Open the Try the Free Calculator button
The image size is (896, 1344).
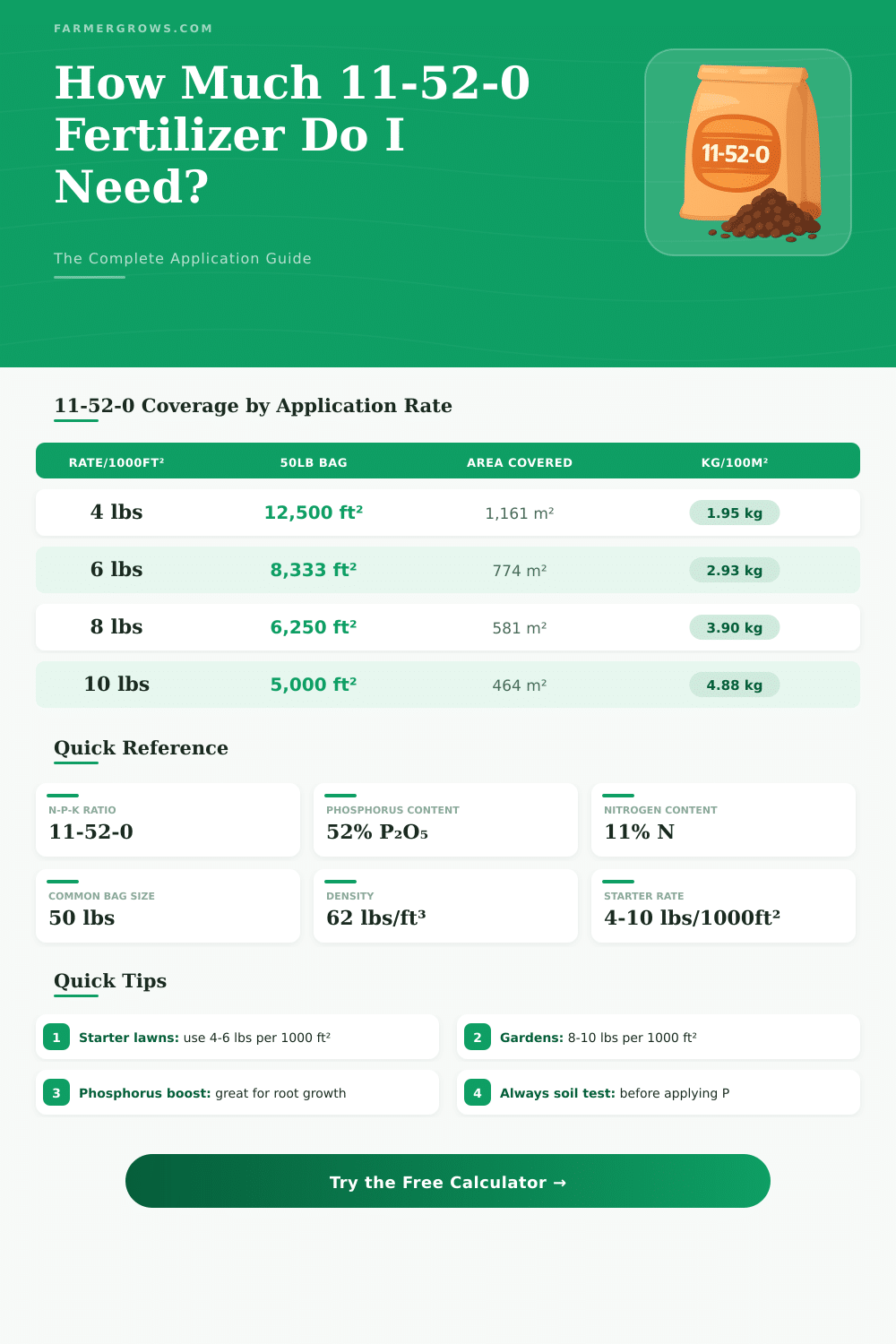tap(448, 1182)
